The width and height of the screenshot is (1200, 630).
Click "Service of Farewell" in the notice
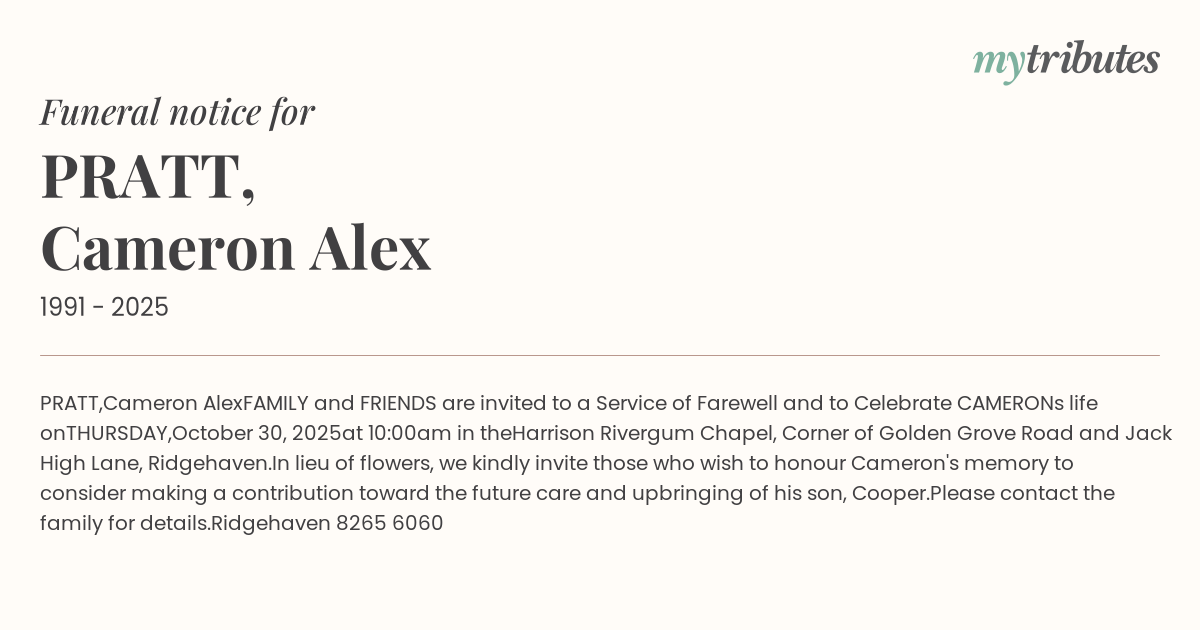click(x=686, y=403)
